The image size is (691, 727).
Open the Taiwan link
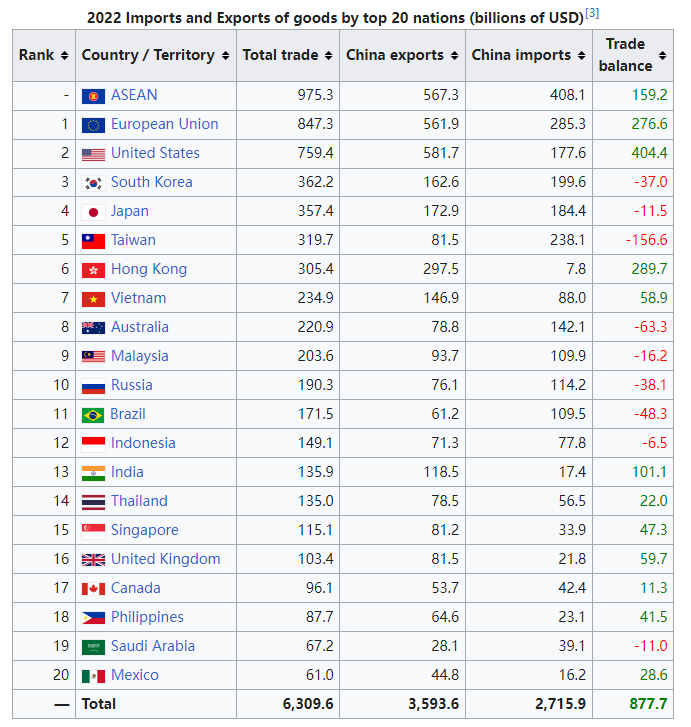[133, 240]
